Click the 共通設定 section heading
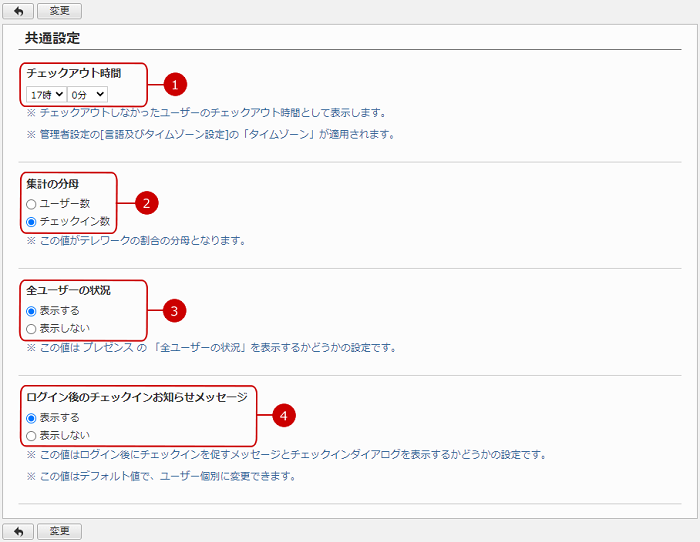This screenshot has height=542, width=700. point(53,38)
